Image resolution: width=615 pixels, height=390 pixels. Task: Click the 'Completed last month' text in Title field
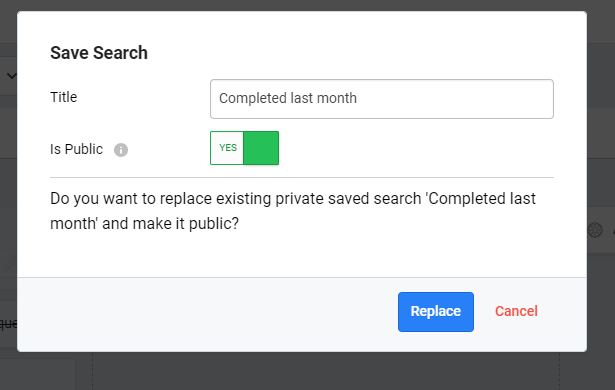[x=288, y=98]
